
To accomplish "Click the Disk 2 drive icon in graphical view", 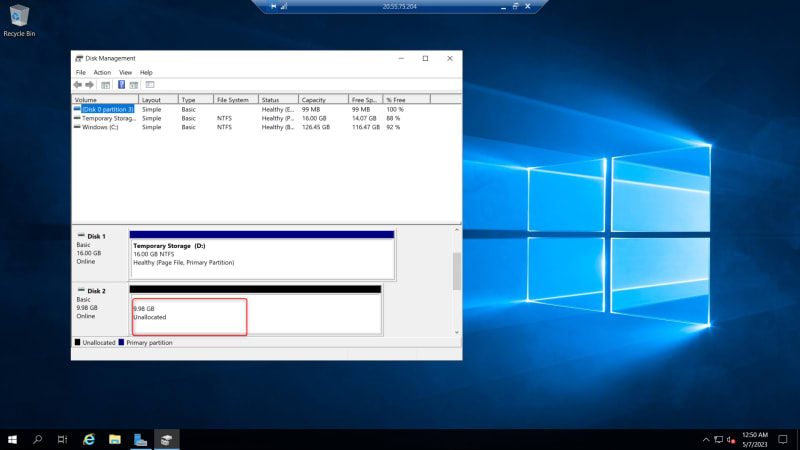I will tap(81, 290).
